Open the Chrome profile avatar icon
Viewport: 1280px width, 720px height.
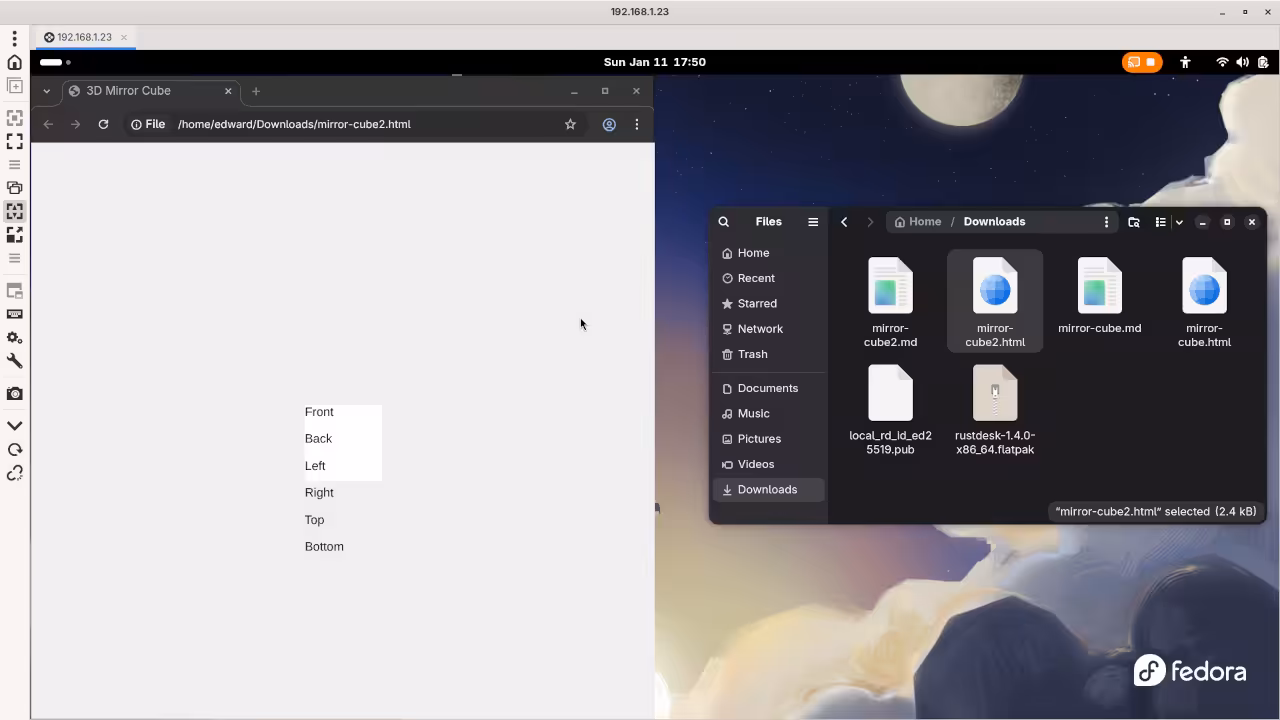tap(608, 125)
